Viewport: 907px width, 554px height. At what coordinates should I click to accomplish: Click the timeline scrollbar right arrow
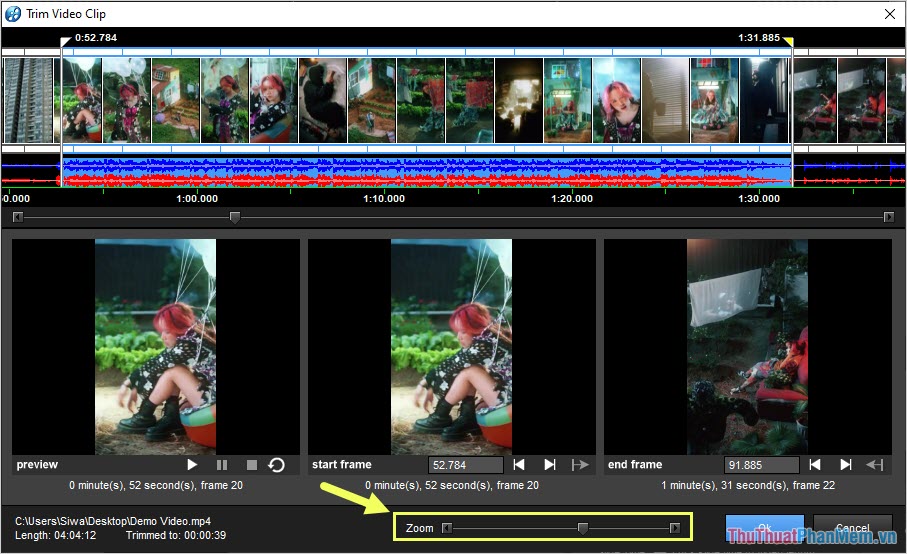pyautogui.click(x=889, y=217)
